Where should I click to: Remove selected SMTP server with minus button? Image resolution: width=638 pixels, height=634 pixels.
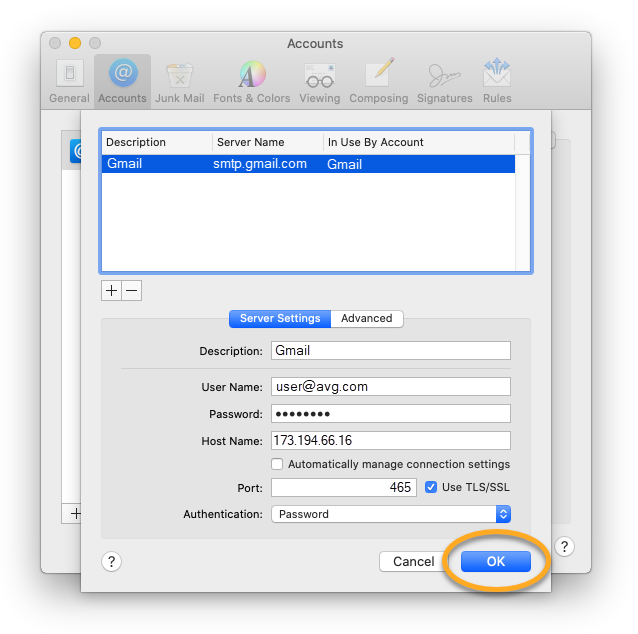(132, 291)
